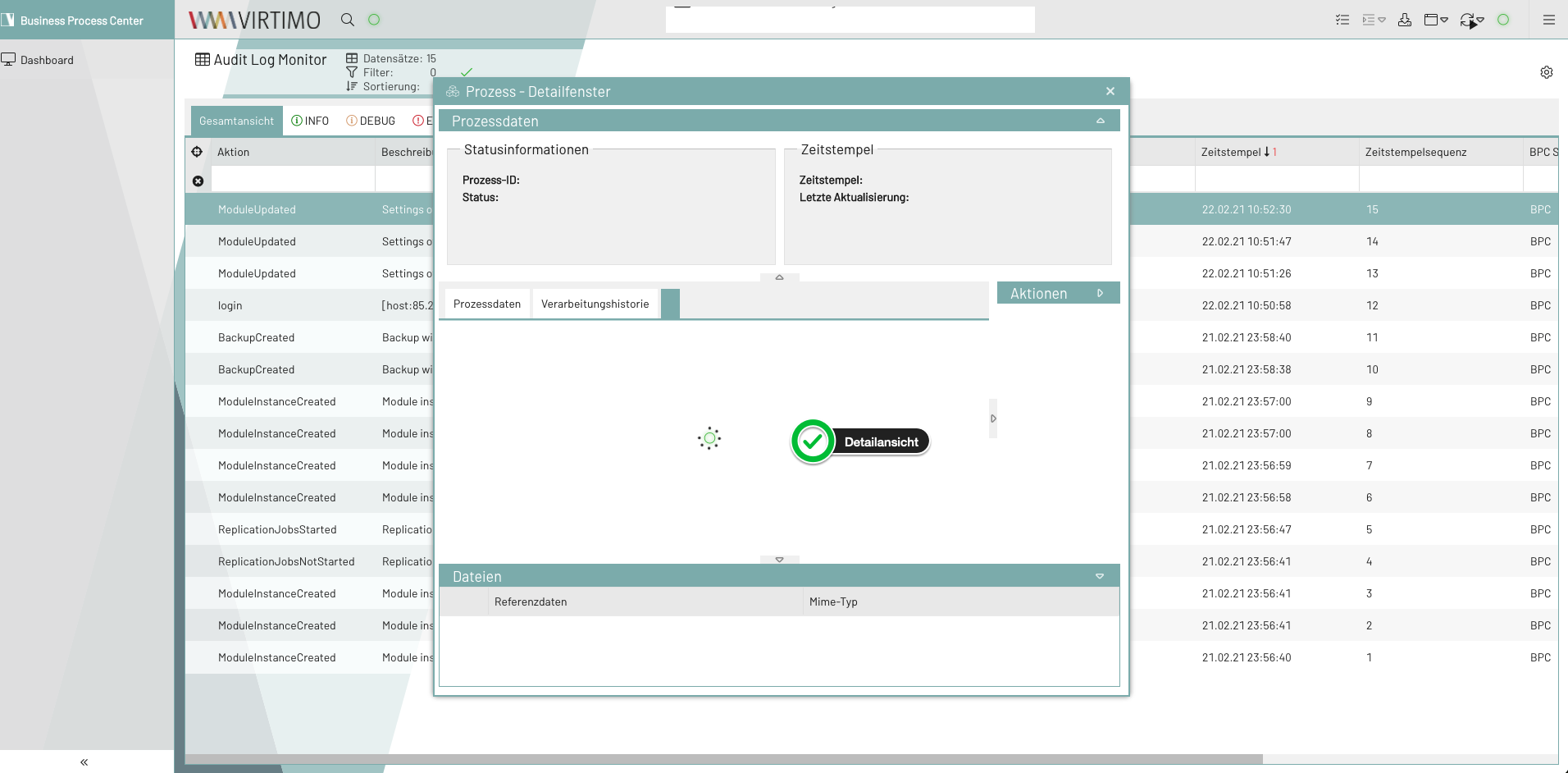
Task: Open the dropdown beside the sync icon
Action: 1482,20
